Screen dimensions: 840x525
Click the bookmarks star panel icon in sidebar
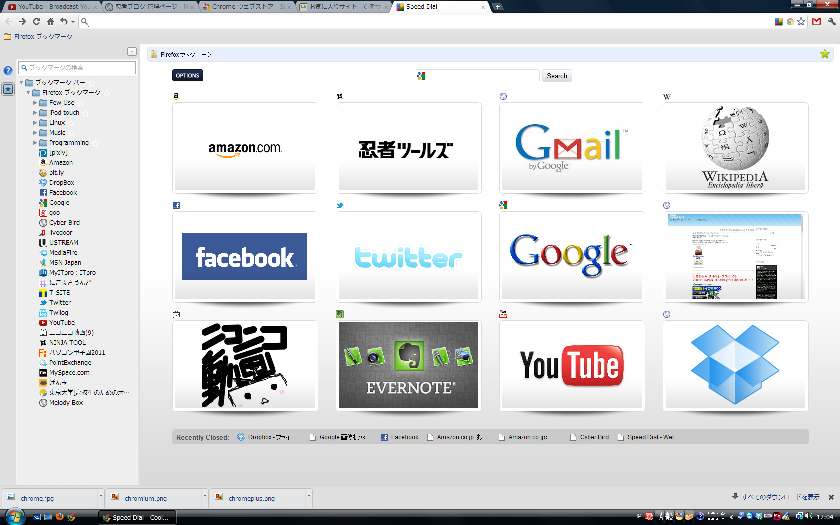pyautogui.click(x=8, y=89)
